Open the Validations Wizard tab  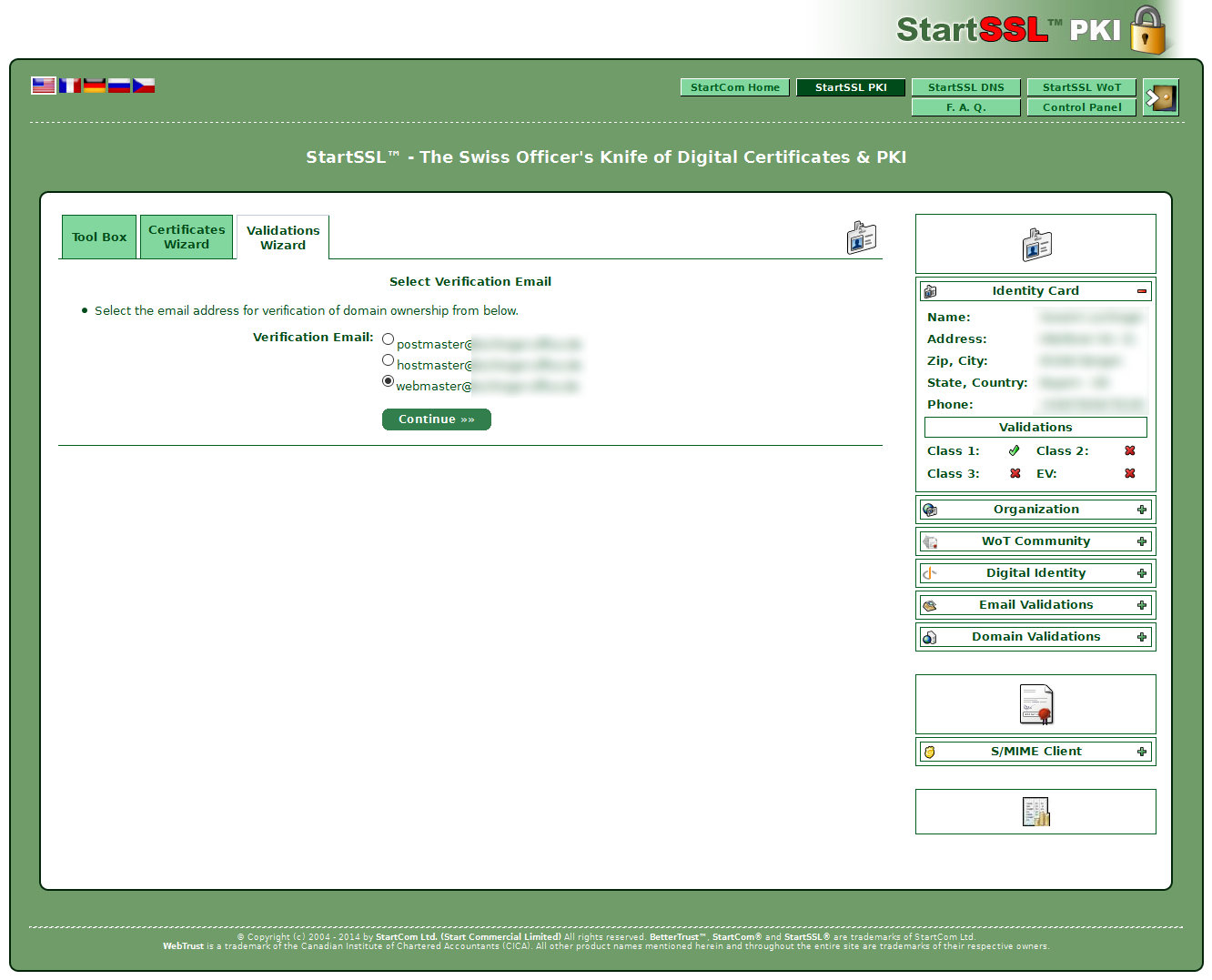coord(283,237)
